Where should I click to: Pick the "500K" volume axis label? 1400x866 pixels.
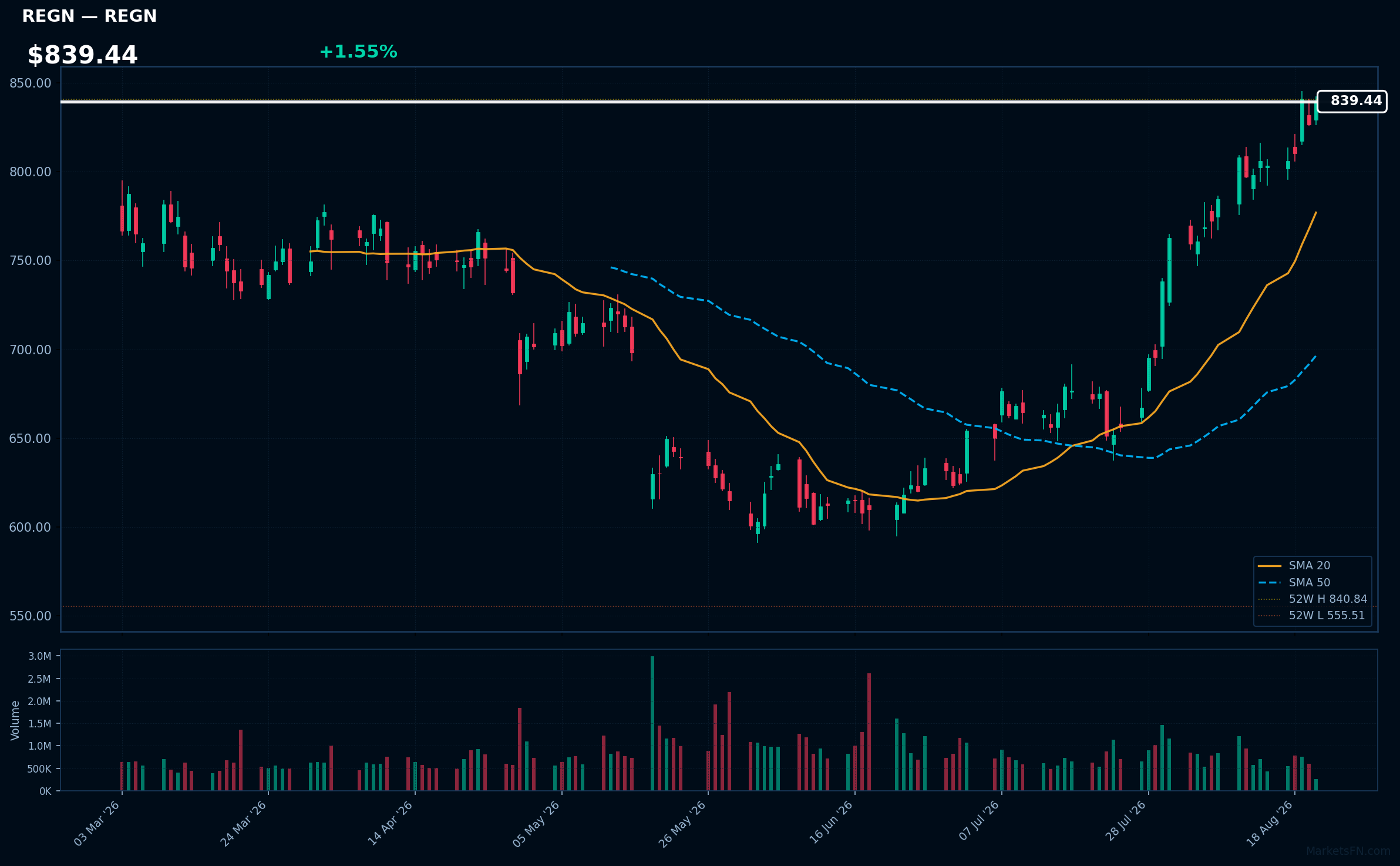click(40, 769)
